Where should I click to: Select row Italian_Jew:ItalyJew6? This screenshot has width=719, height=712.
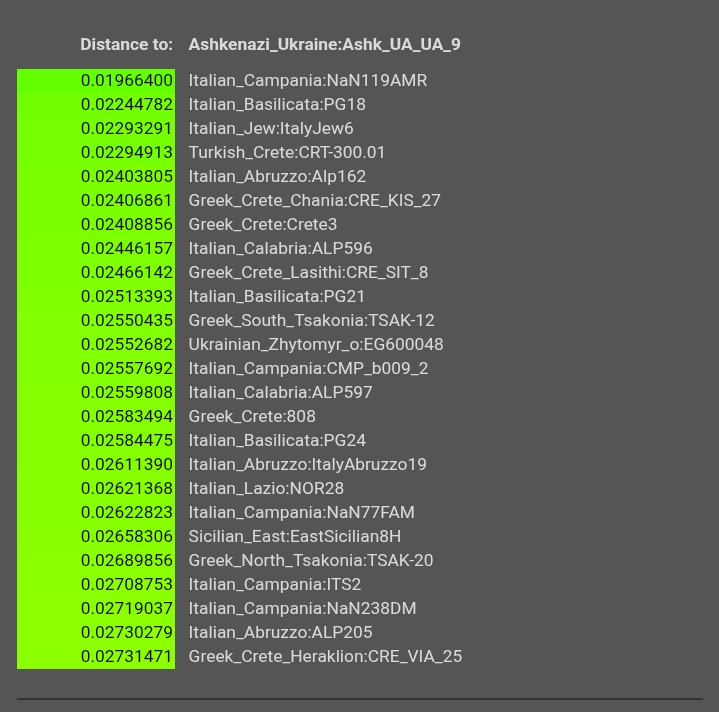point(271,128)
